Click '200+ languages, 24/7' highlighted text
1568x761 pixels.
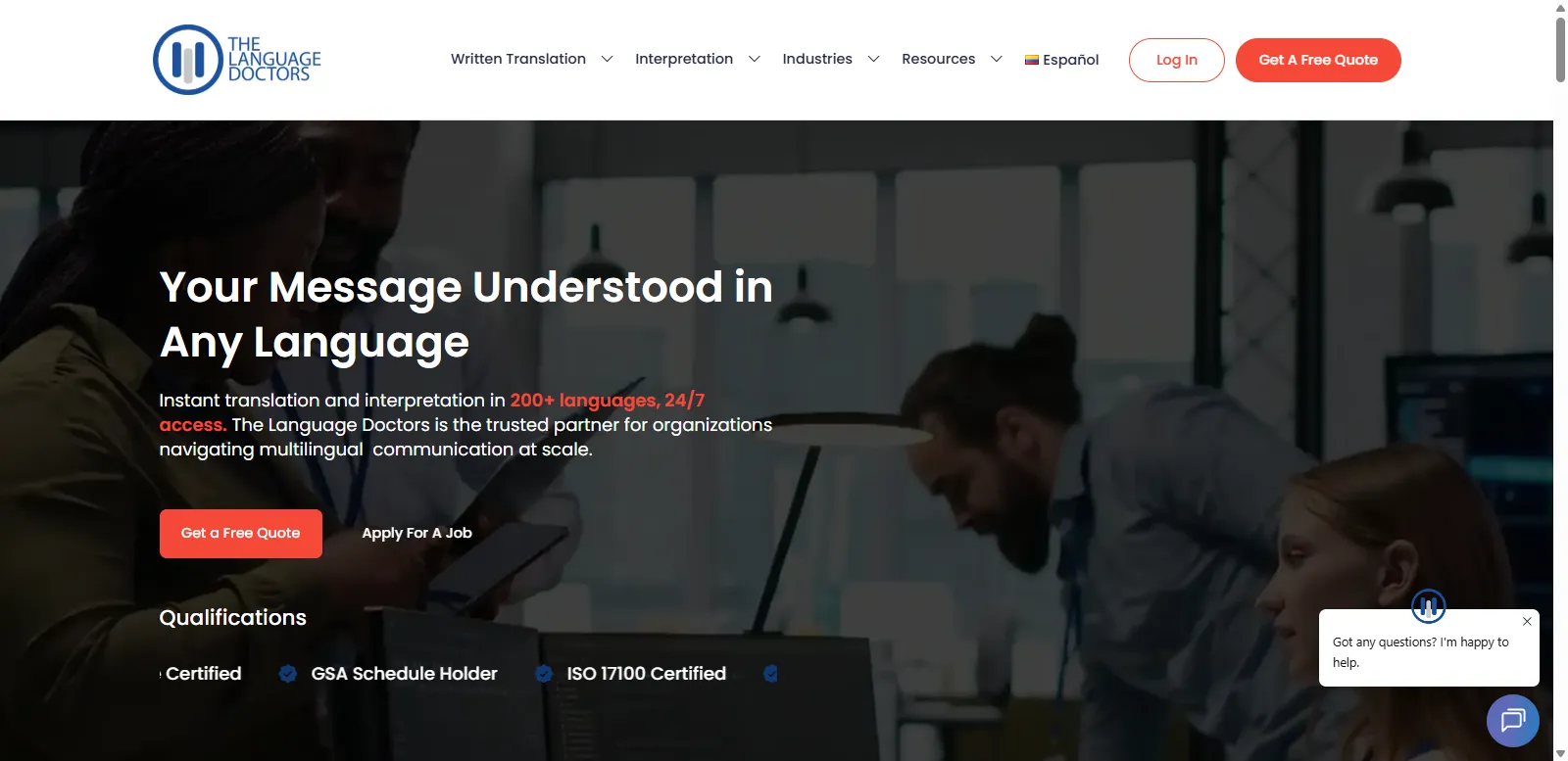coord(608,400)
